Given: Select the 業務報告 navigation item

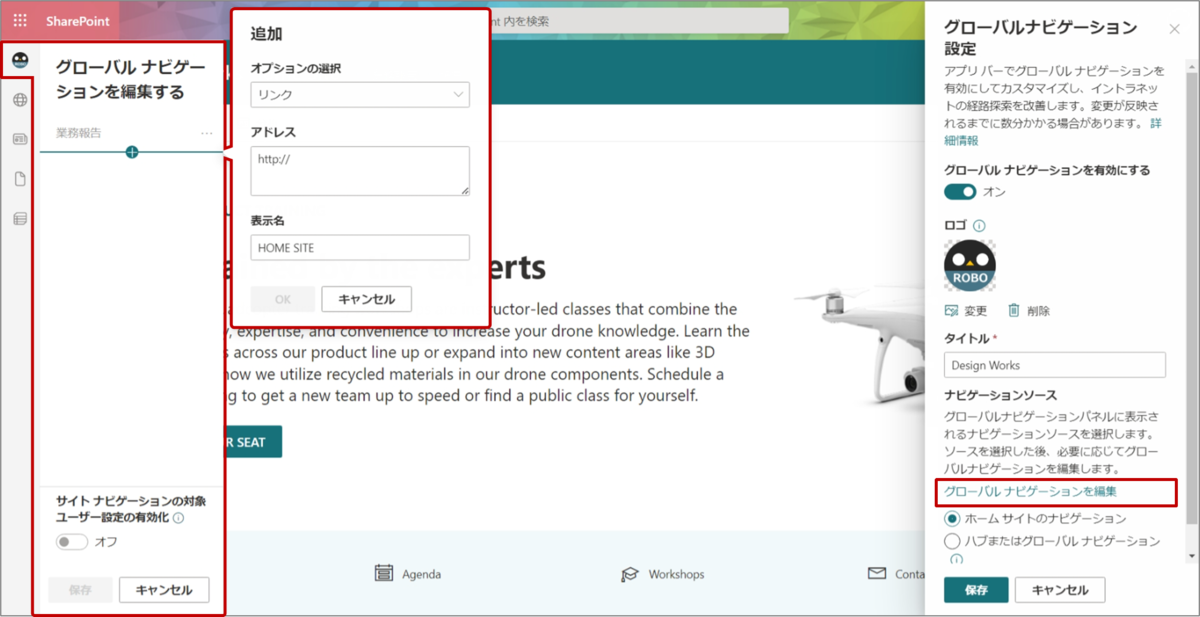Looking at the screenshot, I should pyautogui.click(x=79, y=133).
